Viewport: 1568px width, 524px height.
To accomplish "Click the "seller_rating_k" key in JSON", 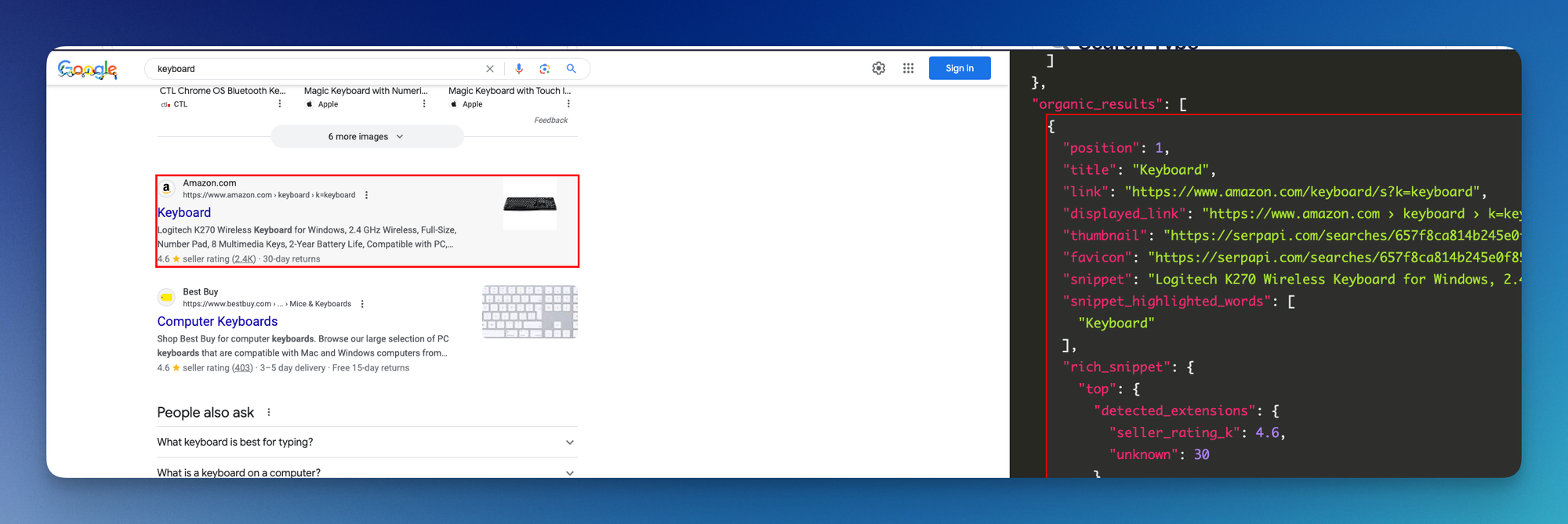I will click(x=1174, y=433).
